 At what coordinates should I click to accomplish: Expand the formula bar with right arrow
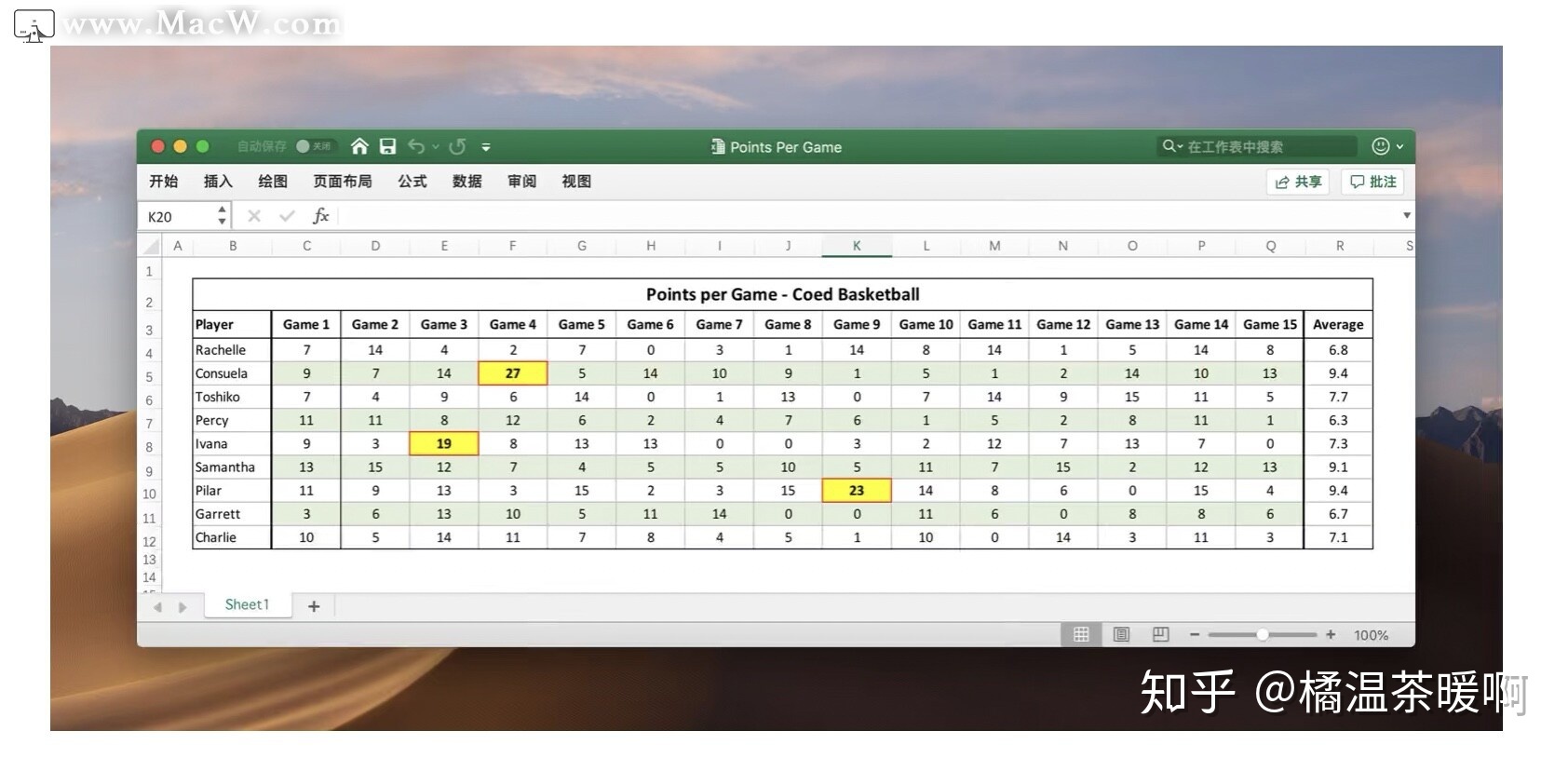[1406, 215]
